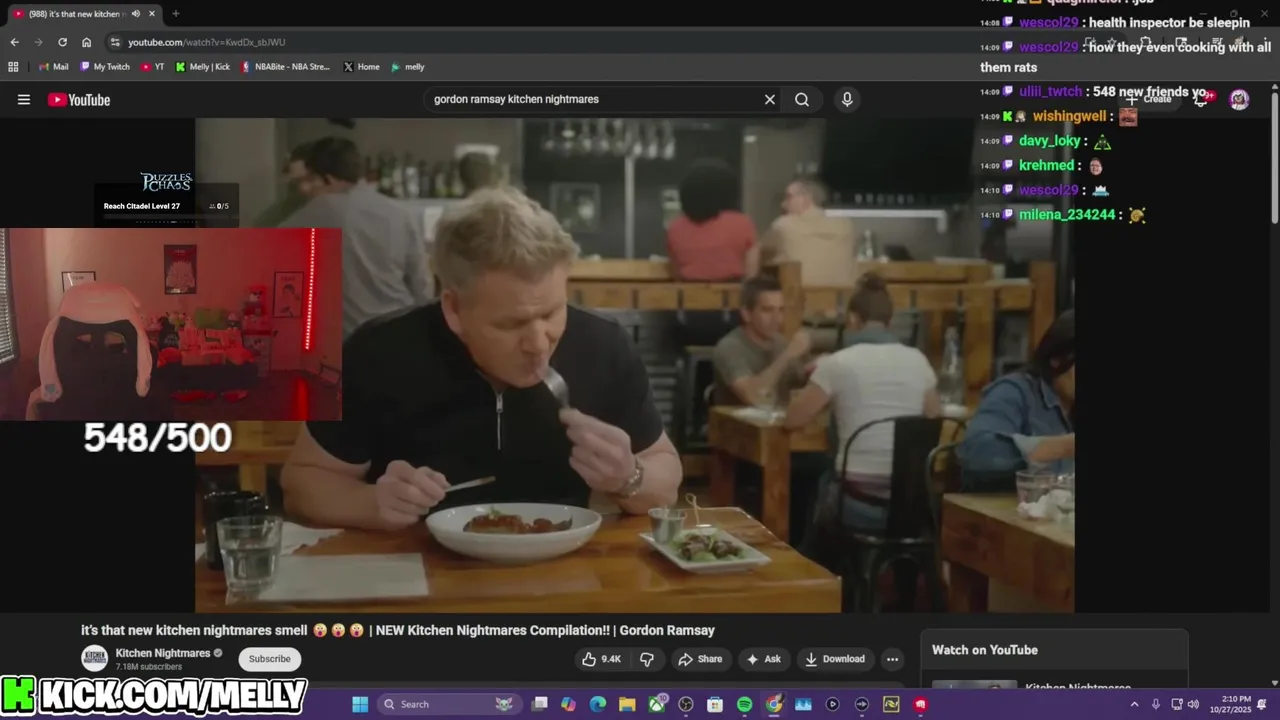The image size is (1280, 720).
Task: Open Microsoft Edge from the taskbar
Action: (598, 704)
